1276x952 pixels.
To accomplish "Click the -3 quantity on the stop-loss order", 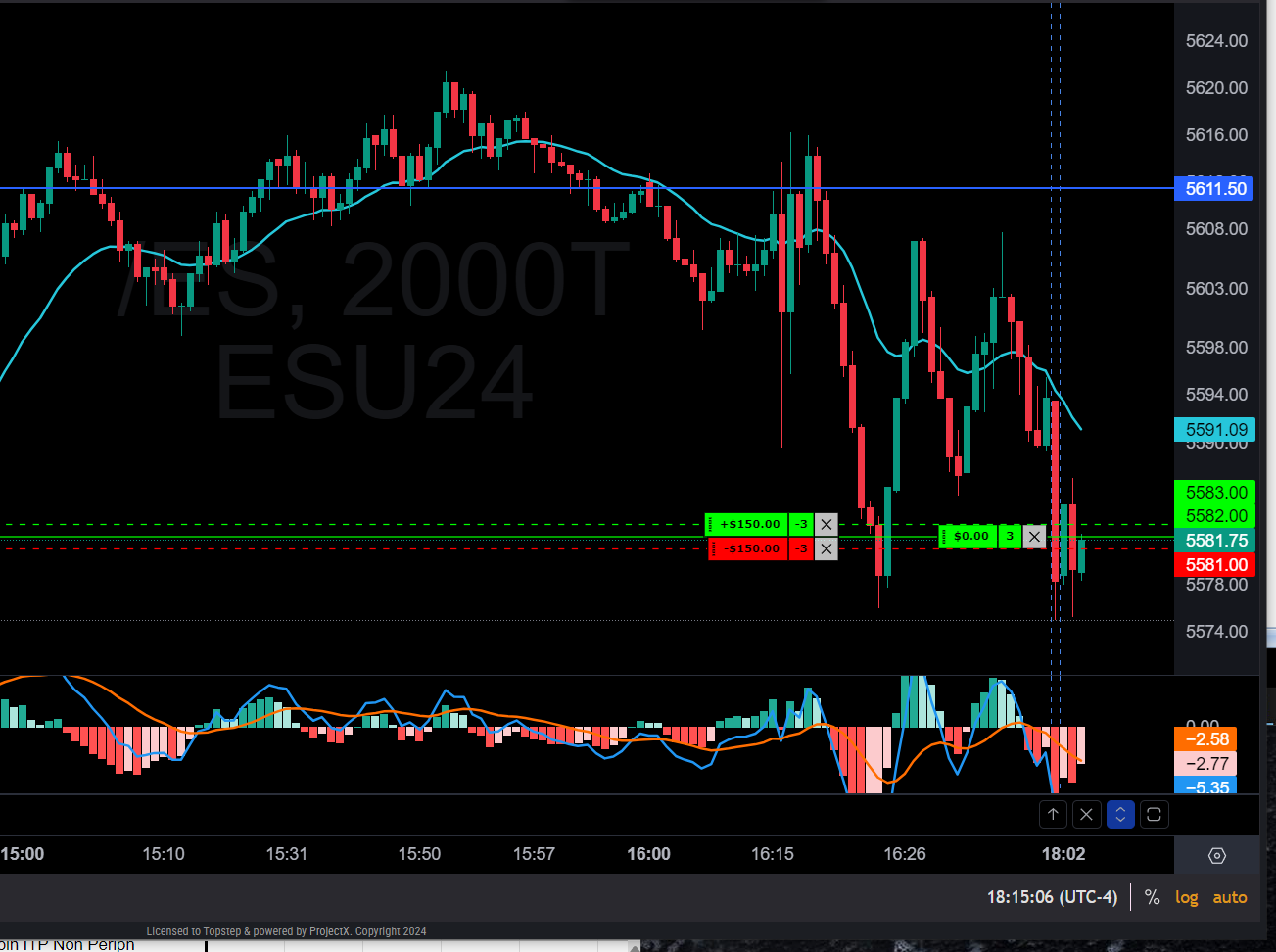I will tap(802, 548).
